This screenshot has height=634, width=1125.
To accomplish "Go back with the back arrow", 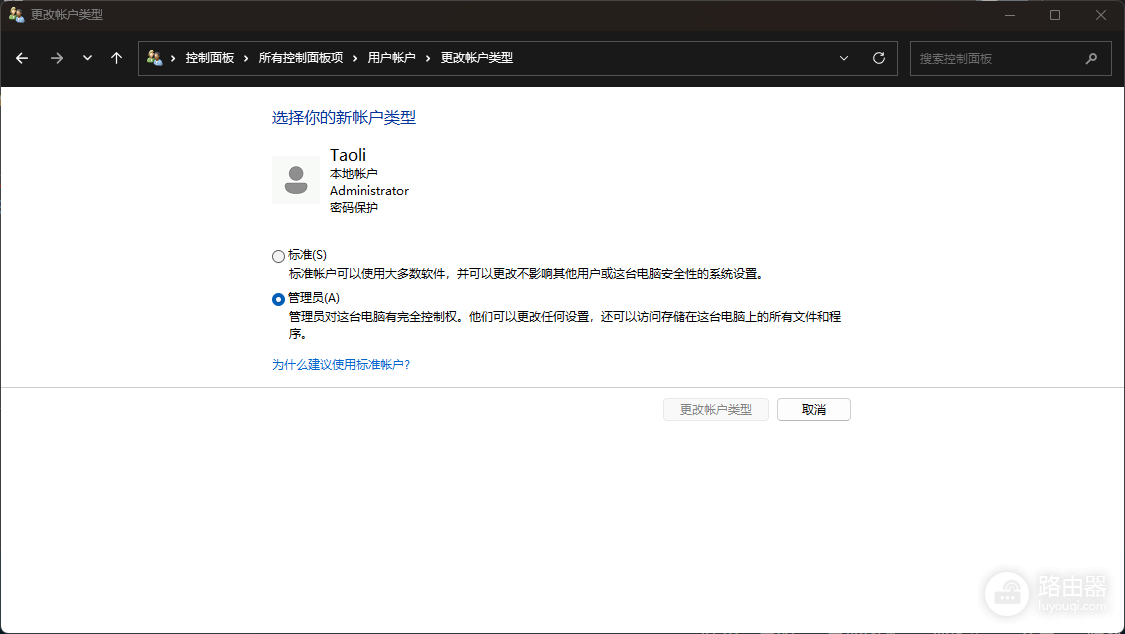I will point(22,58).
